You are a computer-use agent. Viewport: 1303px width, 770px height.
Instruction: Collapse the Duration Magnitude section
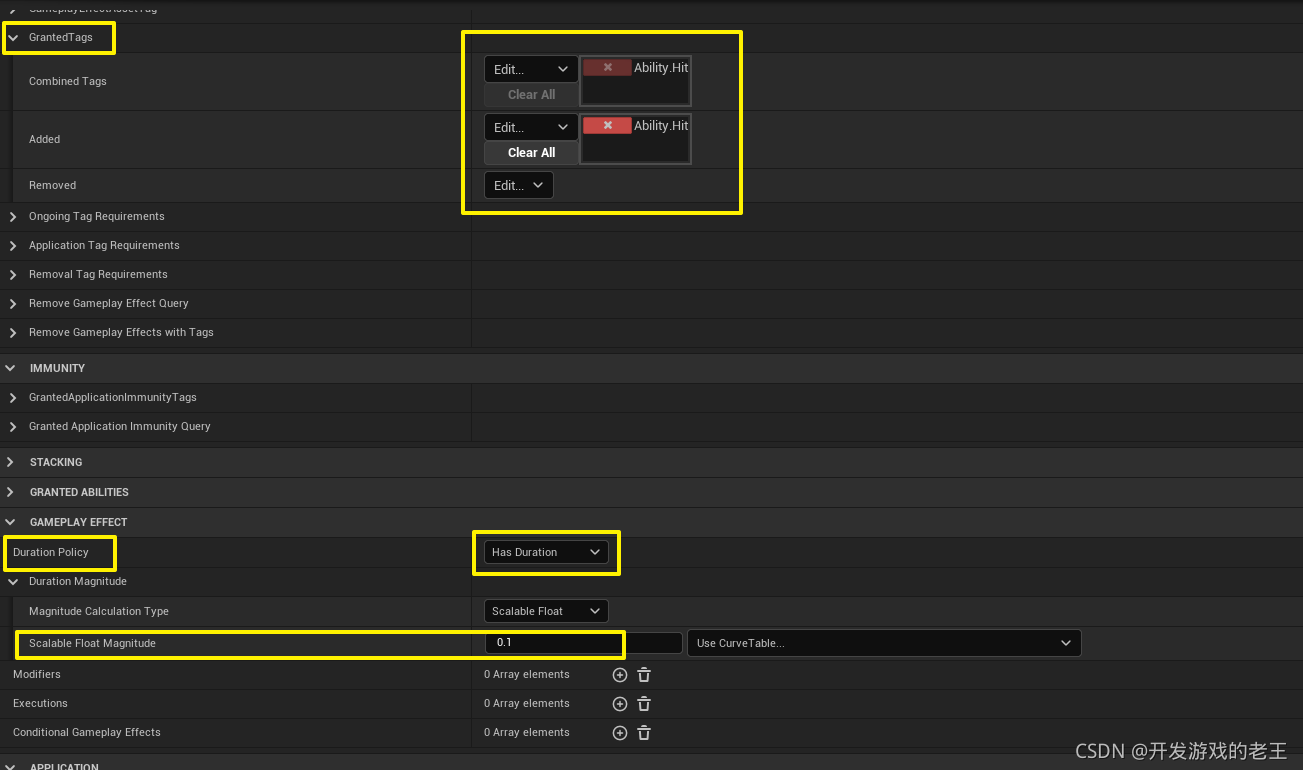click(x=13, y=581)
